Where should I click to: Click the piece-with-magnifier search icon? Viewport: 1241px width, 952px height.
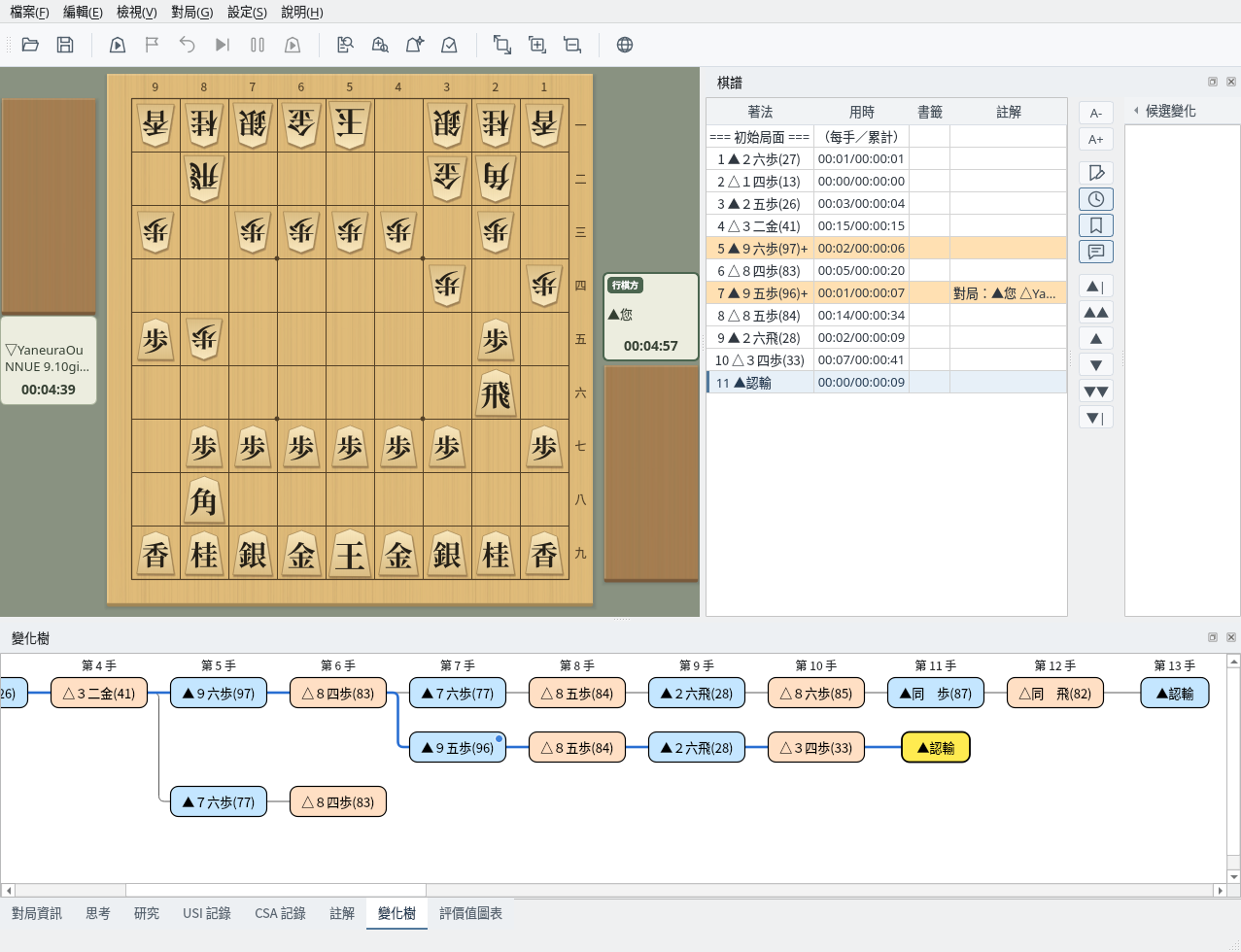[380, 45]
